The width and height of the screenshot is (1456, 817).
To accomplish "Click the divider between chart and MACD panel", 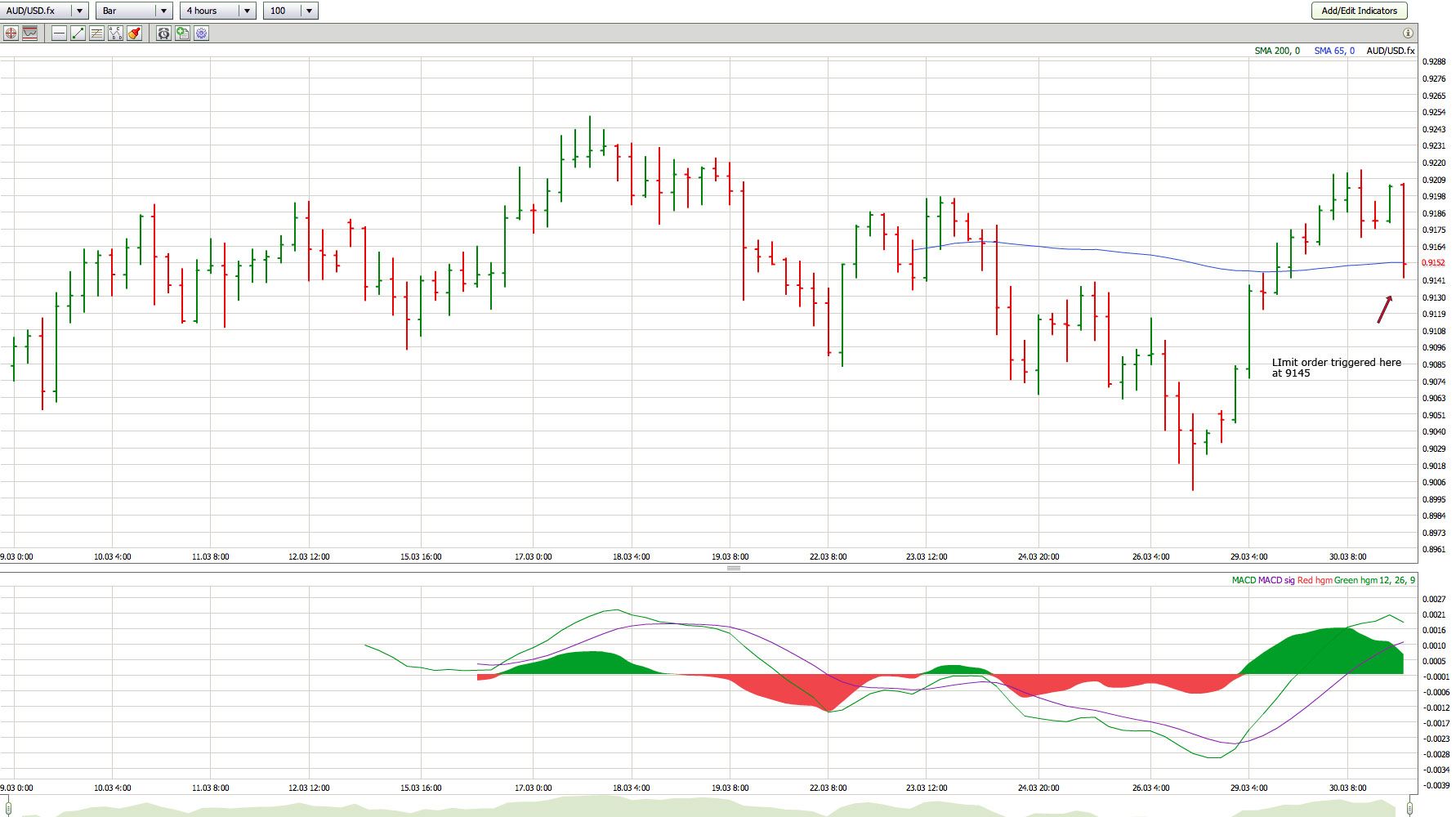I will (733, 568).
